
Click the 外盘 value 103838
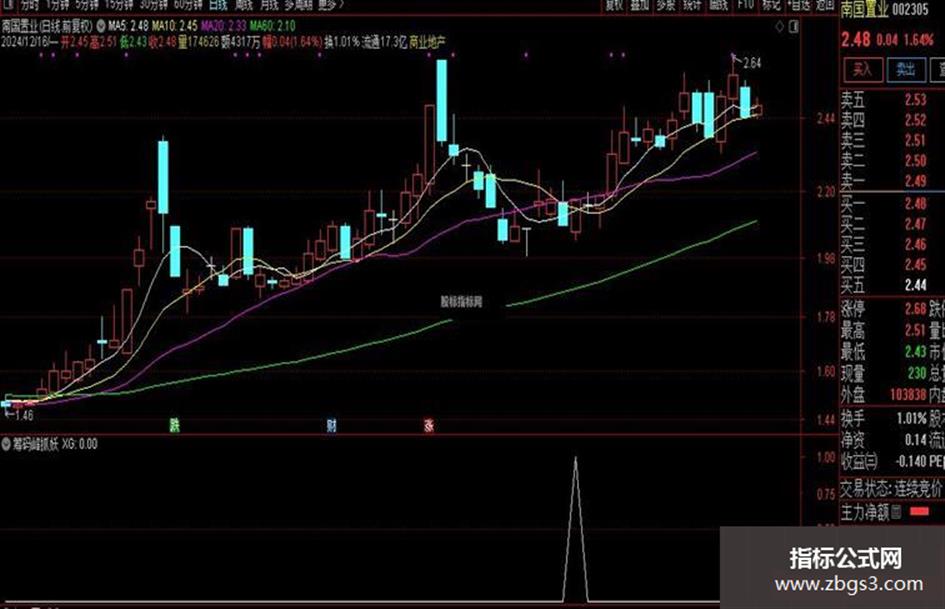coord(908,395)
